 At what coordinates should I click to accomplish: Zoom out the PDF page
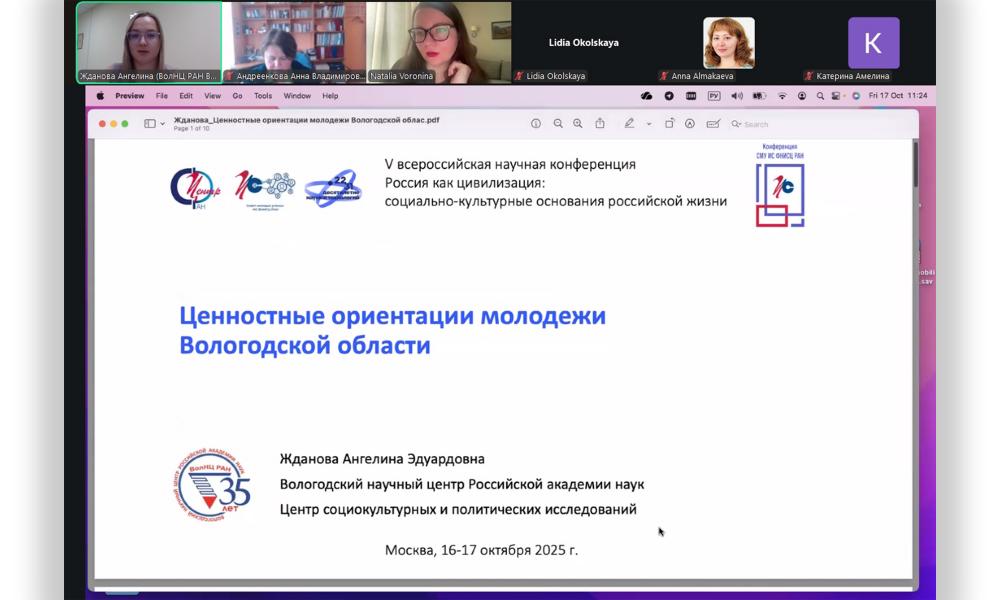point(558,124)
